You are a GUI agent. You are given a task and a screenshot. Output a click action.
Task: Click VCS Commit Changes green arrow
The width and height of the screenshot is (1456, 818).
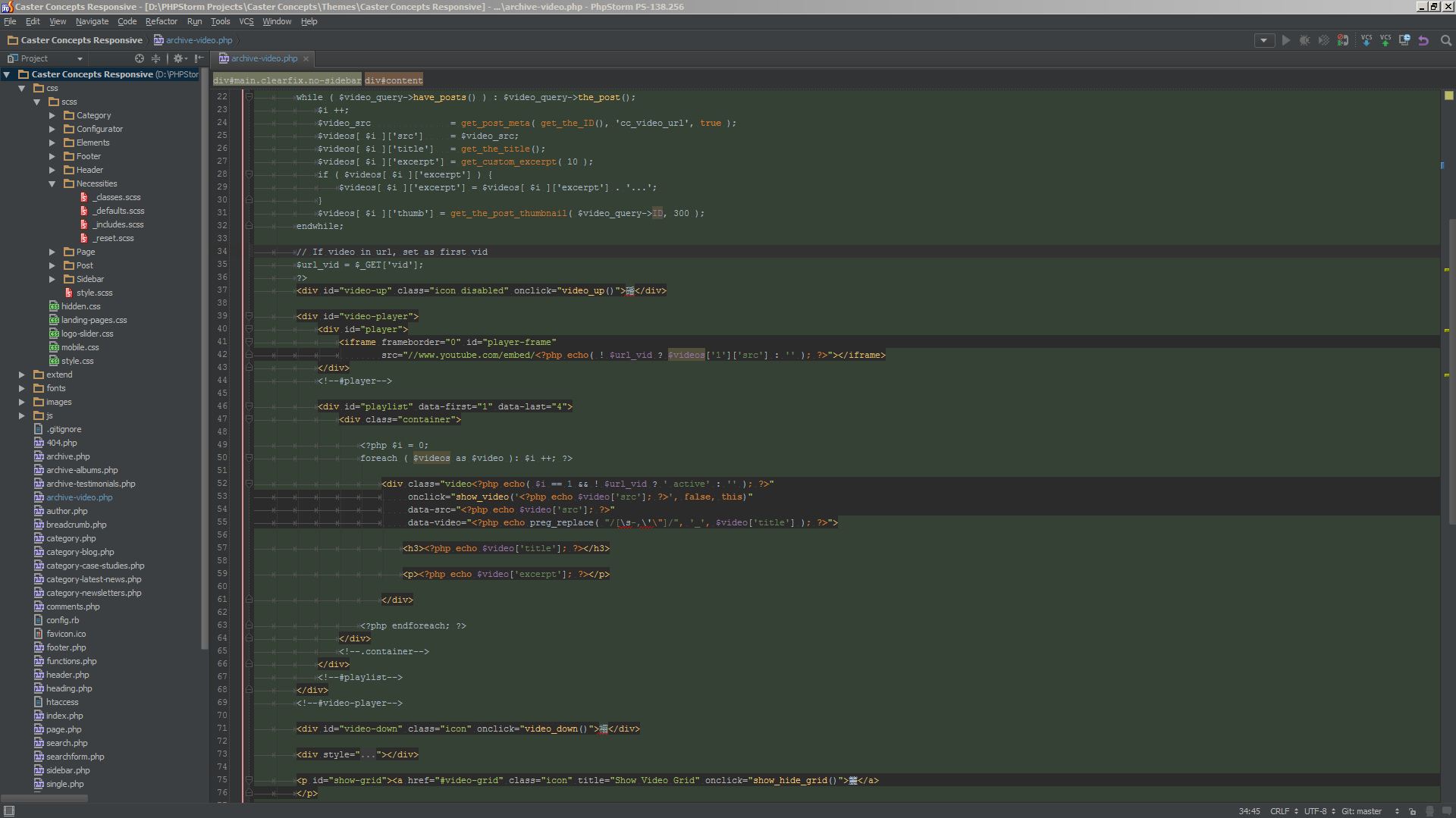(x=1385, y=40)
